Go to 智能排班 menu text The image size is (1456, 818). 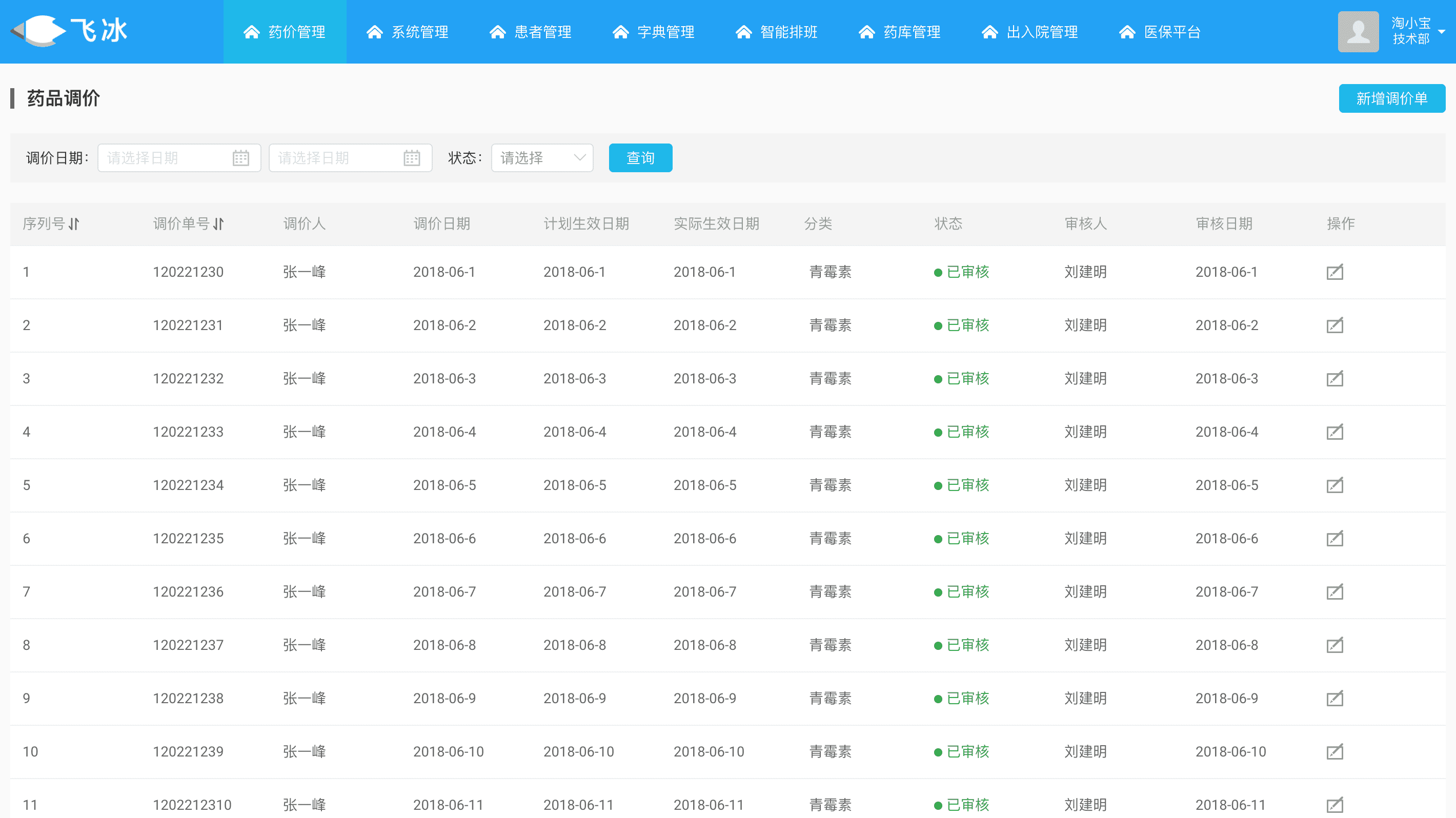click(x=789, y=32)
